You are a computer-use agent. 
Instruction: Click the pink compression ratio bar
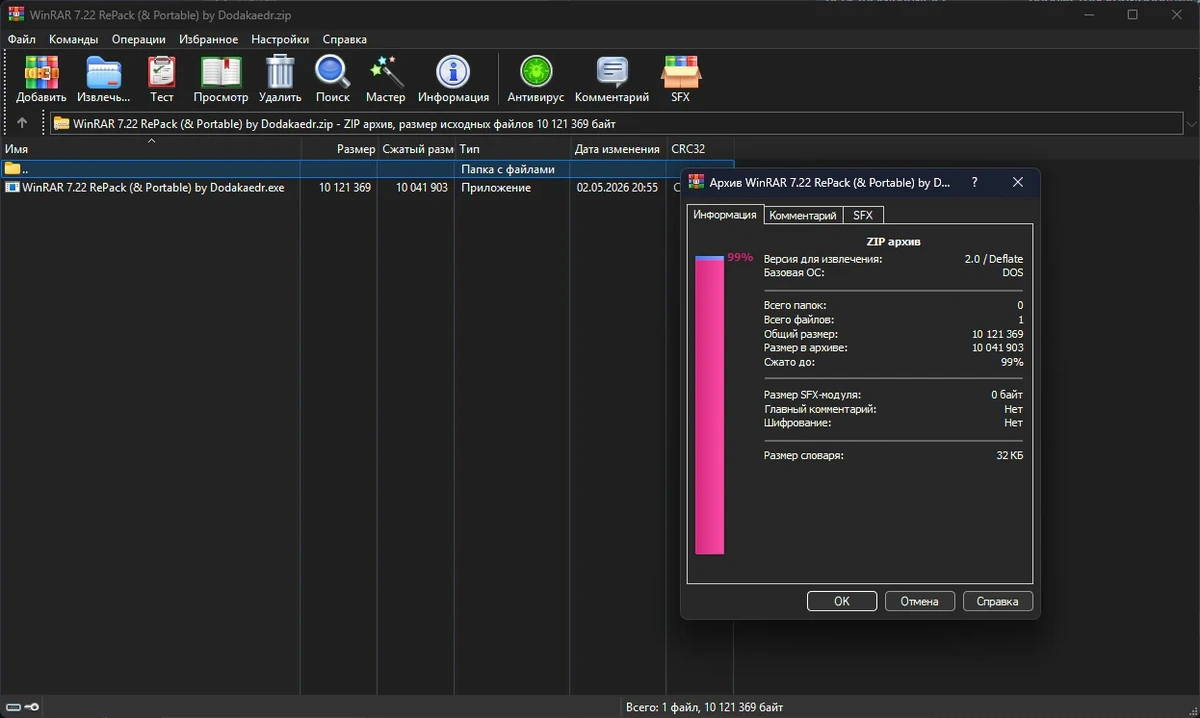coord(709,404)
